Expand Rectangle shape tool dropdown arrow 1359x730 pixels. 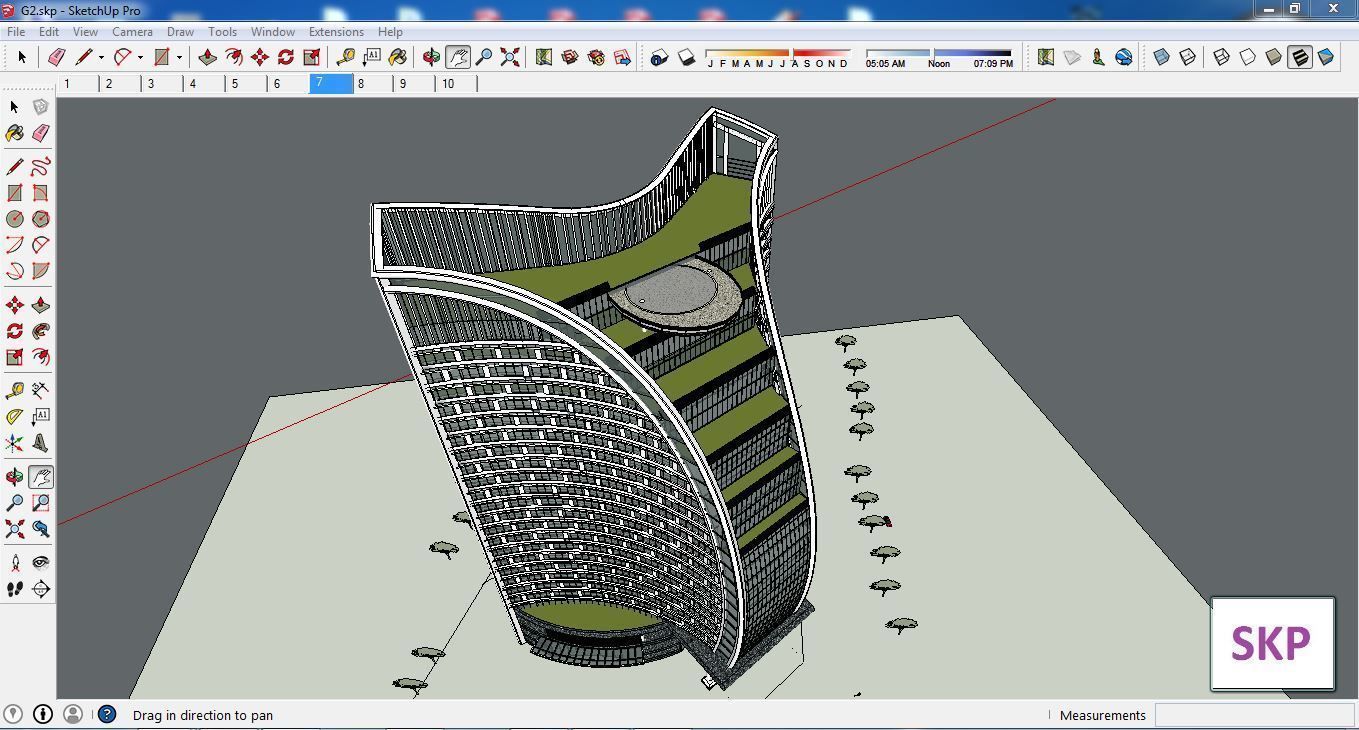point(179,57)
